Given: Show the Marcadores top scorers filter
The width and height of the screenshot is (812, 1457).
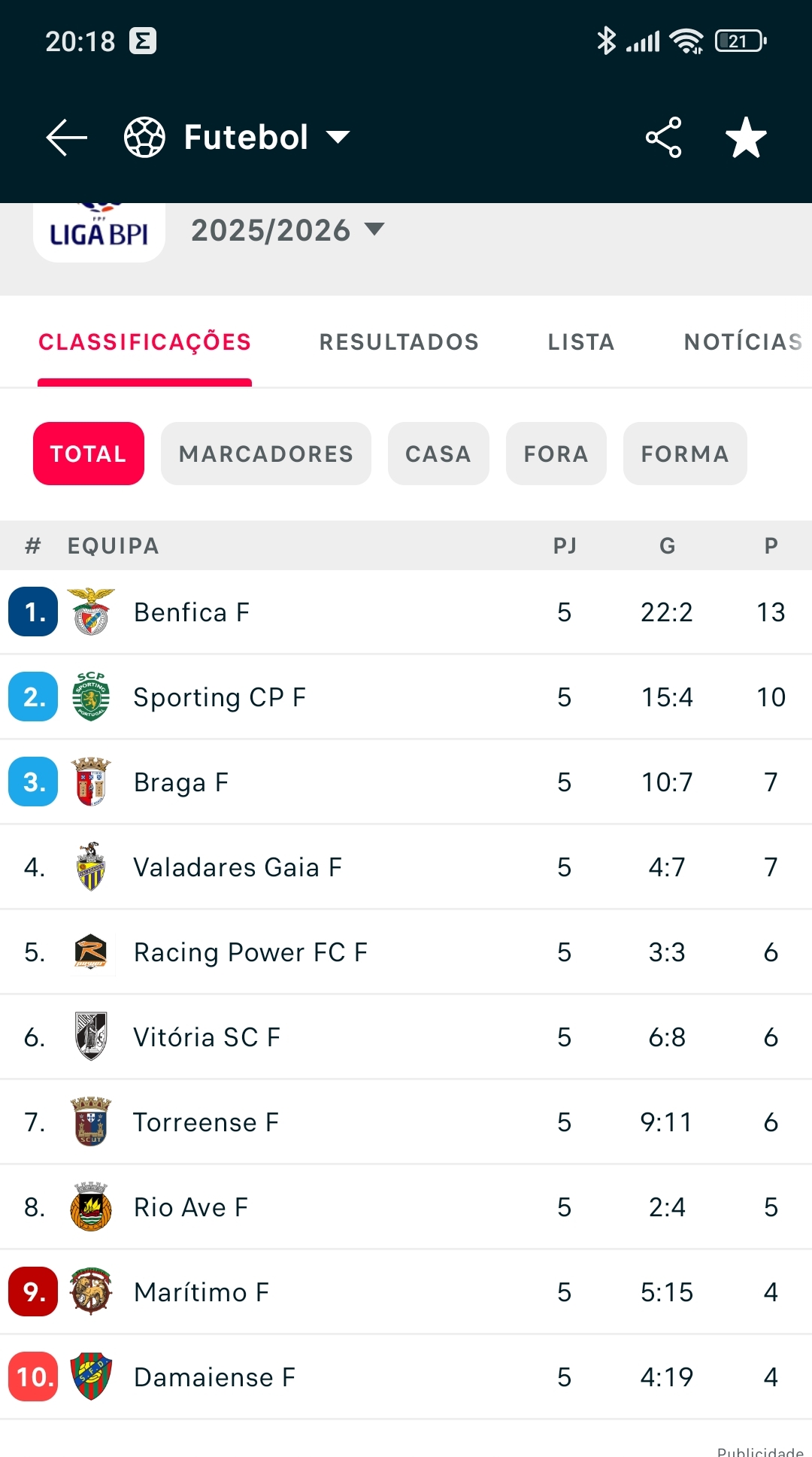Looking at the screenshot, I should tap(266, 454).
